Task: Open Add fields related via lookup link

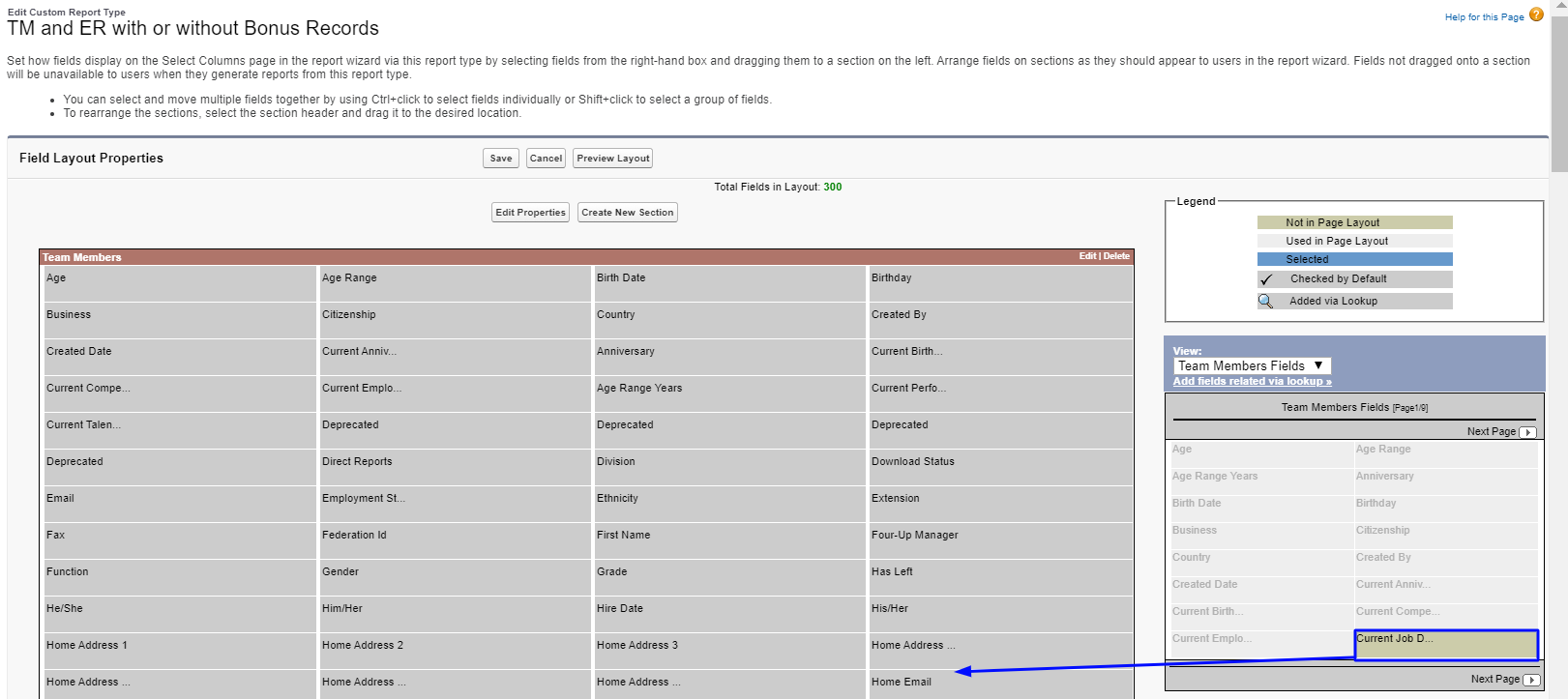Action: click(1252, 381)
